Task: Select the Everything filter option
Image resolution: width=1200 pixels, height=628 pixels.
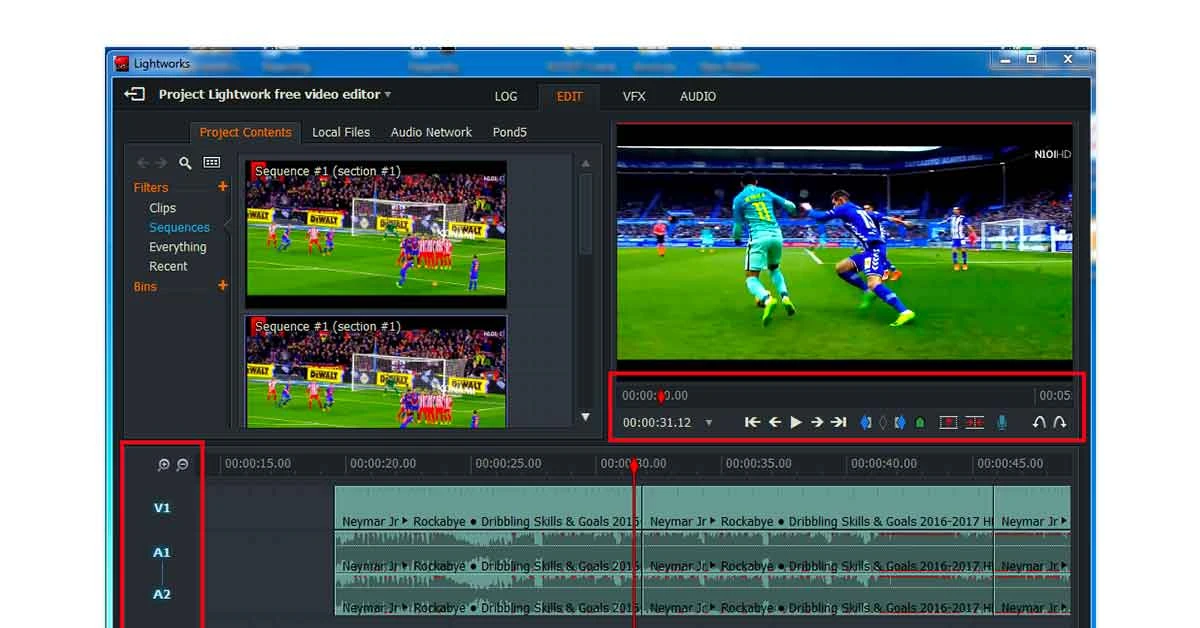Action: pyautogui.click(x=181, y=247)
